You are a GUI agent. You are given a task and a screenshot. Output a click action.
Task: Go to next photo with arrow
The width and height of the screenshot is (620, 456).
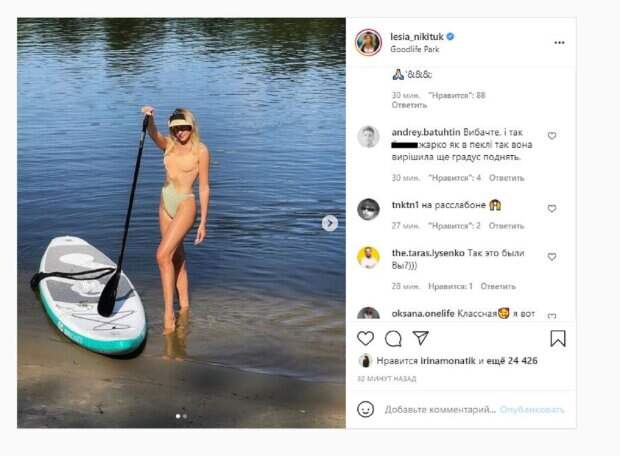click(x=330, y=223)
